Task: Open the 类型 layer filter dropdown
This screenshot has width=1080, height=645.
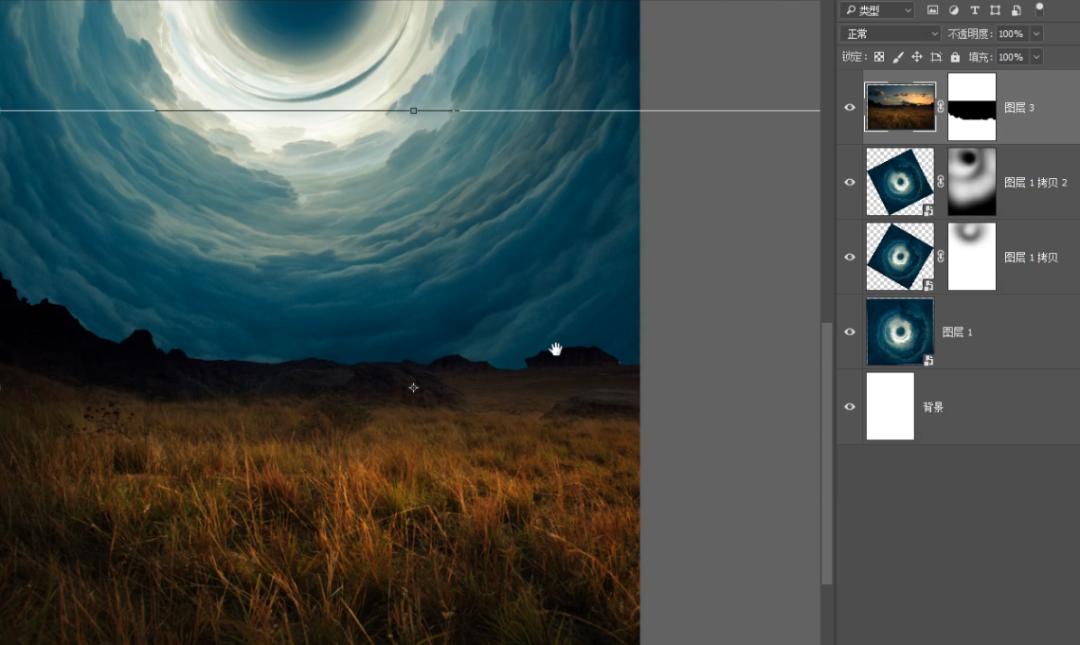Action: [x=877, y=10]
